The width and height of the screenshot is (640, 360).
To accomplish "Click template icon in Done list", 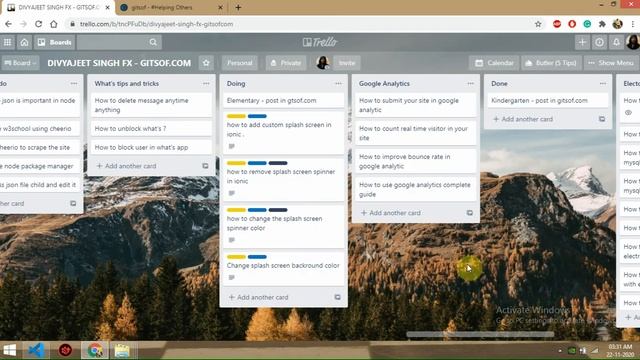I will point(602,119).
